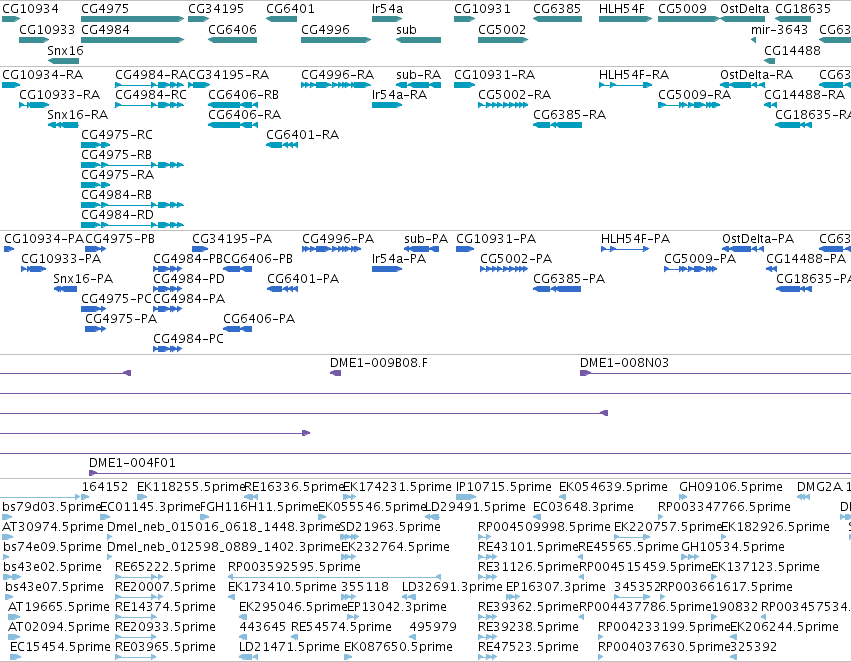The width and height of the screenshot is (851, 662).
Task: Select the OstDelta gene label
Action: (745, 9)
